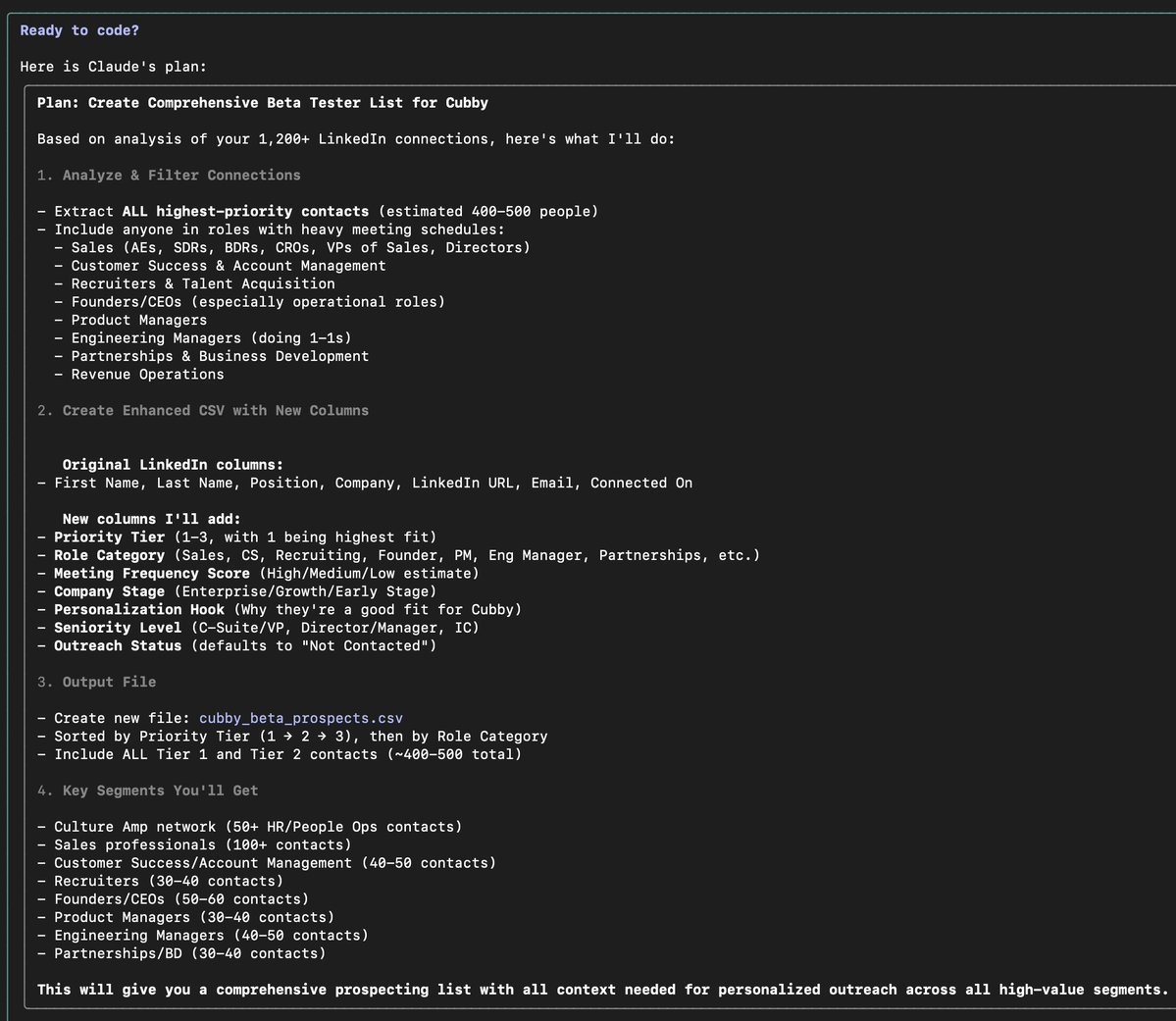Click the 'Seniority Level' column entry
Viewport: 1176px width, 1021px height.
click(x=258, y=627)
